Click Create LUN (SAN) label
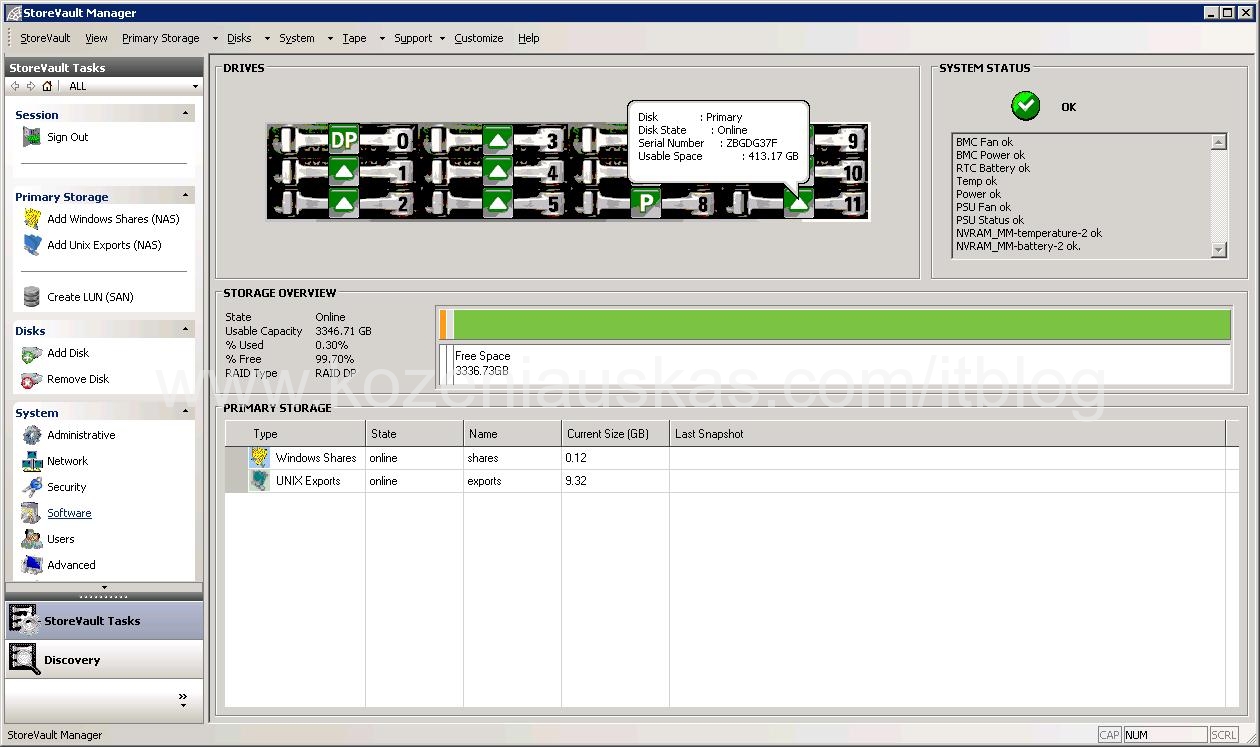Screen dimensions: 1260x747 pos(90,297)
